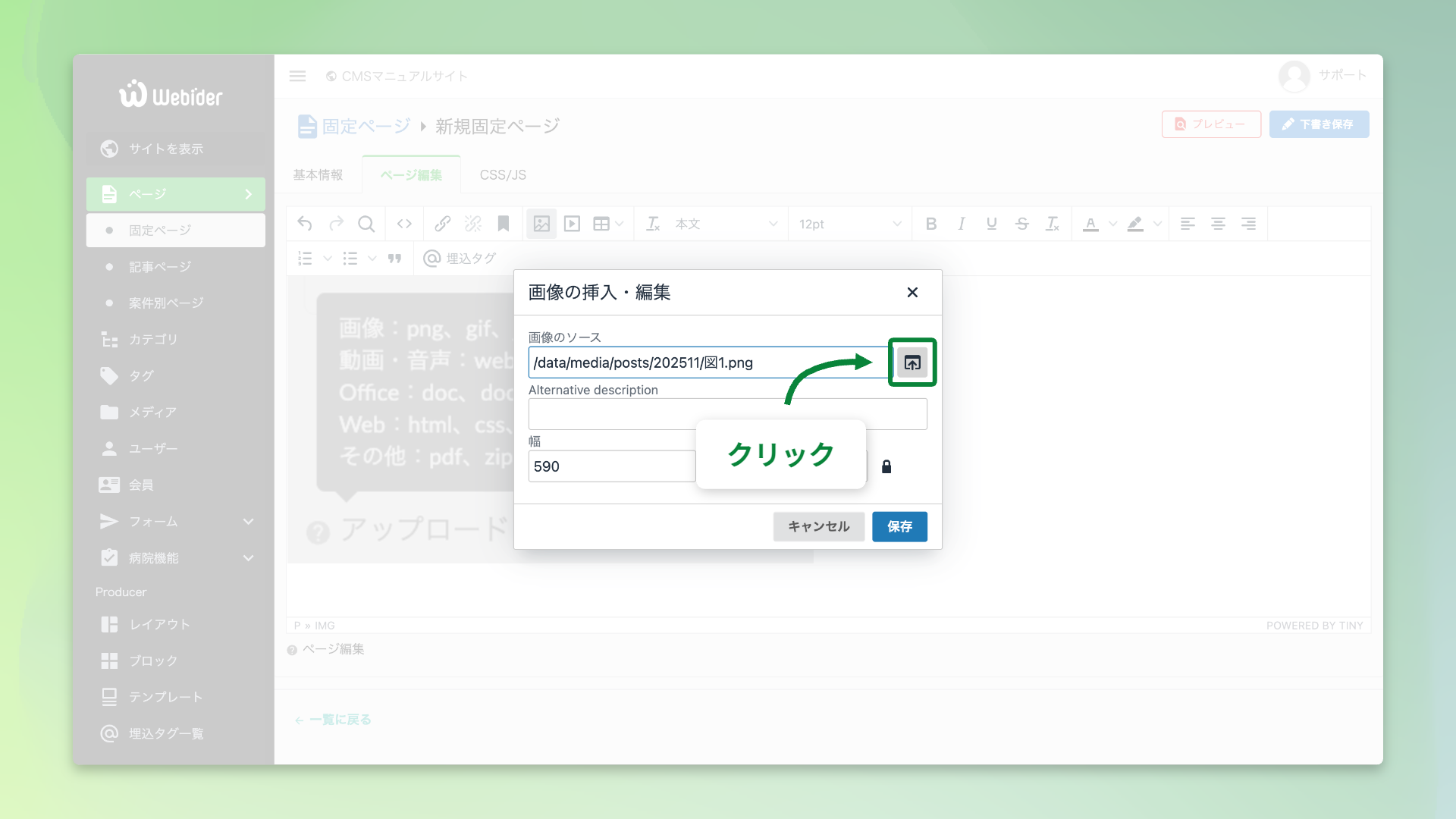This screenshot has width=1456, height=819.
Task: Open the text color picker arrow
Action: (x=1112, y=224)
